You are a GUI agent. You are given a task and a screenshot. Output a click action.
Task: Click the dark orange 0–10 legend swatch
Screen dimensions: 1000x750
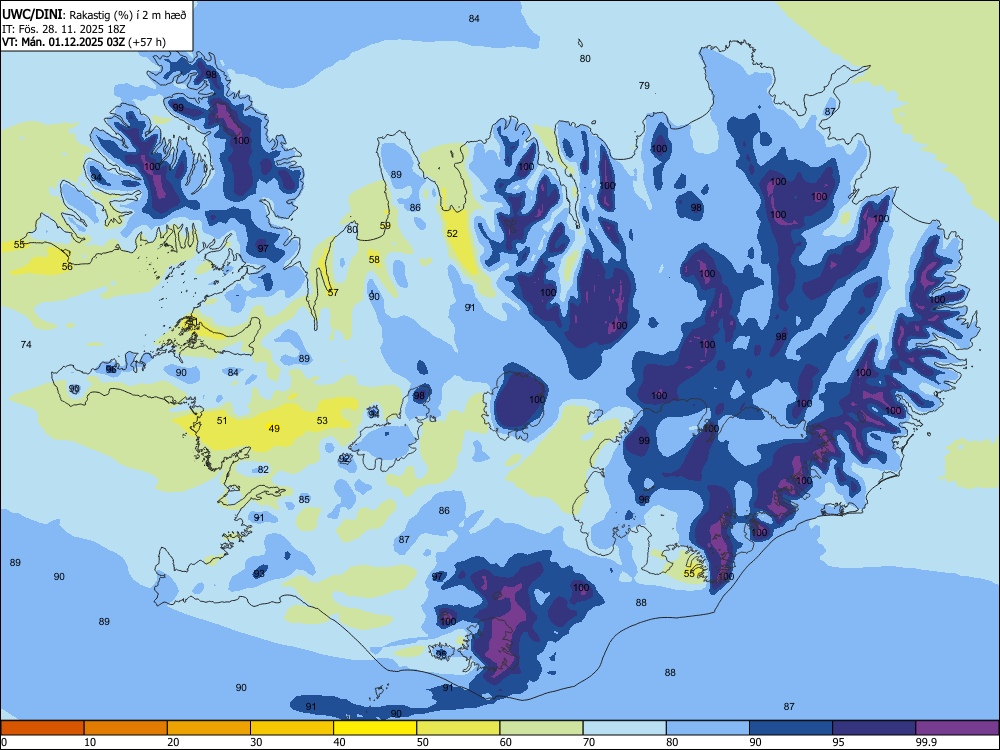click(42, 728)
